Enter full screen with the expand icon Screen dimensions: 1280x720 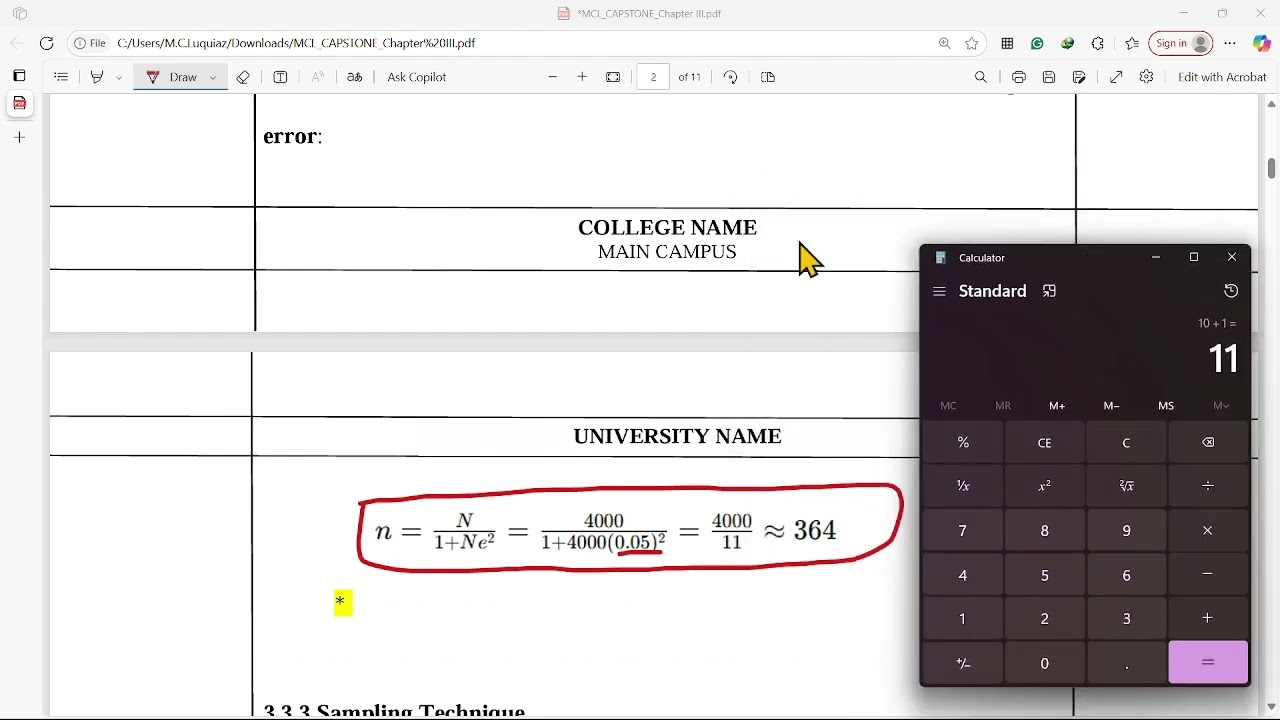pos(1116,77)
